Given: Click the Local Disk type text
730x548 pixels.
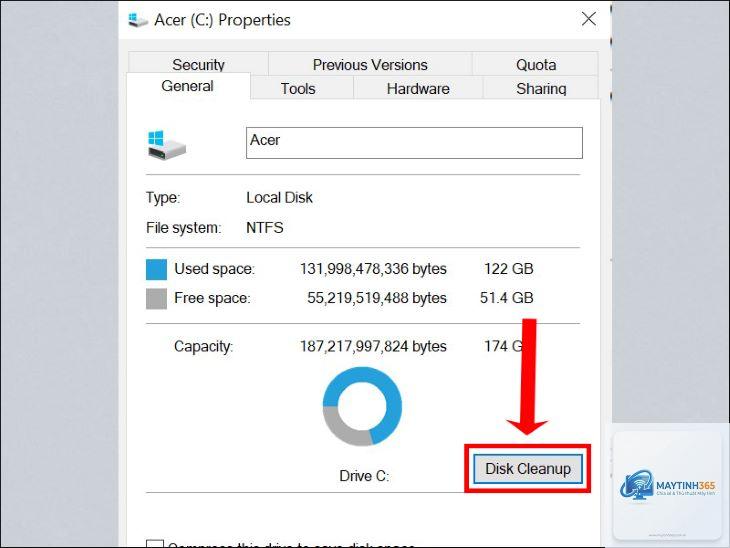Looking at the screenshot, I should point(279,197).
